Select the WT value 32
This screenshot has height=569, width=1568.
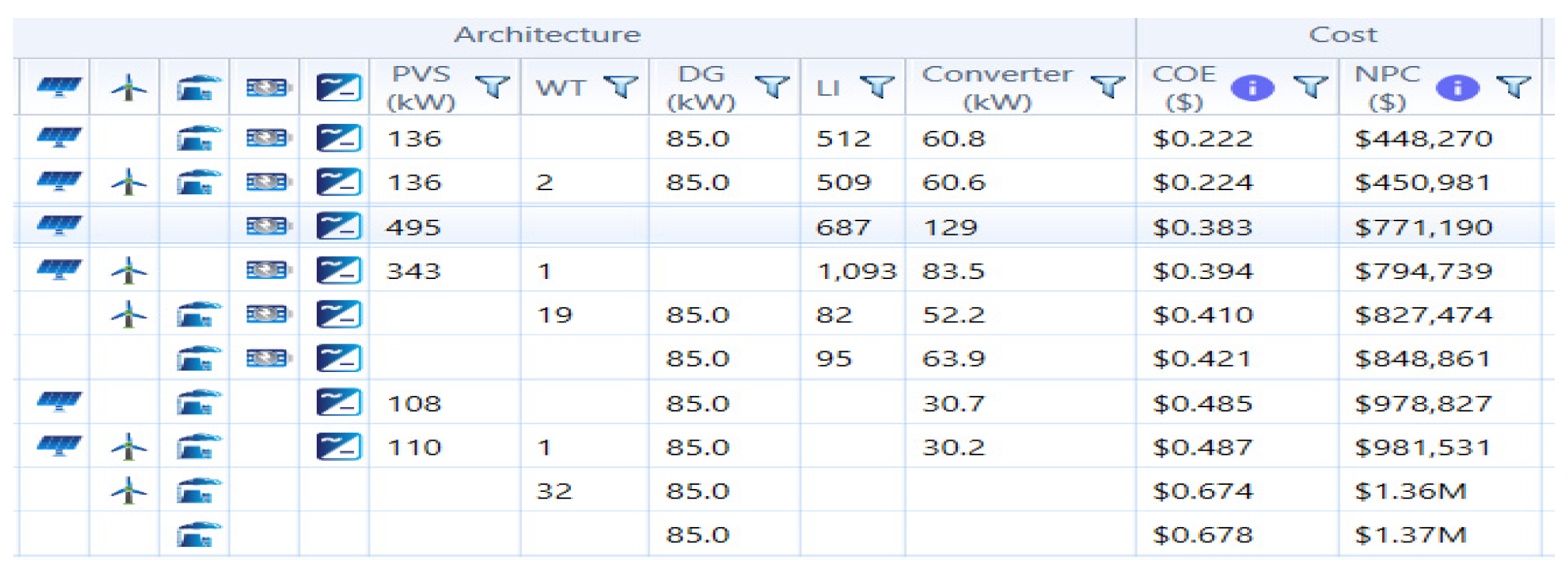[x=554, y=491]
